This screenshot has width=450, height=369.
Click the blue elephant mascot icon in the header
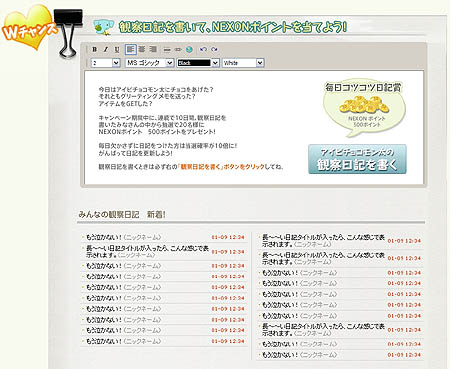point(103,27)
